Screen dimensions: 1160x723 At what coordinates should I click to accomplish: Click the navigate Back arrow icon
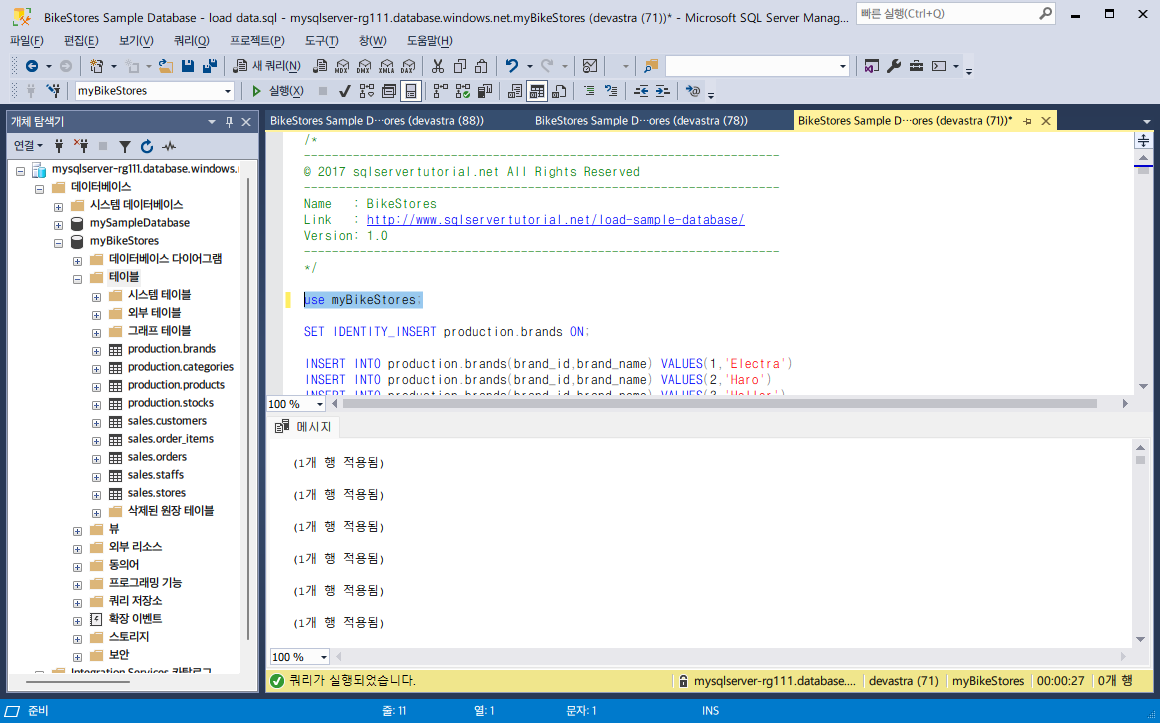pos(32,67)
